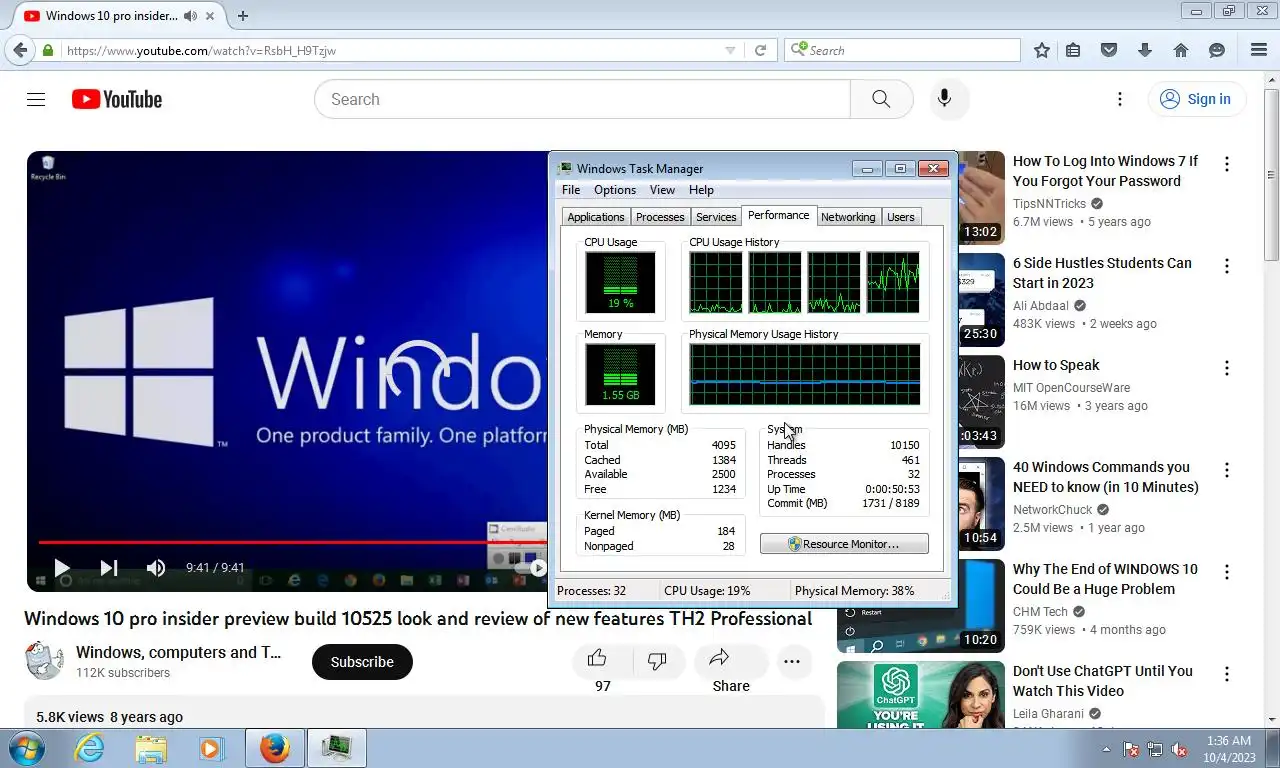Click the YouTube logo
Viewport: 1280px width, 768px height.
[117, 99]
